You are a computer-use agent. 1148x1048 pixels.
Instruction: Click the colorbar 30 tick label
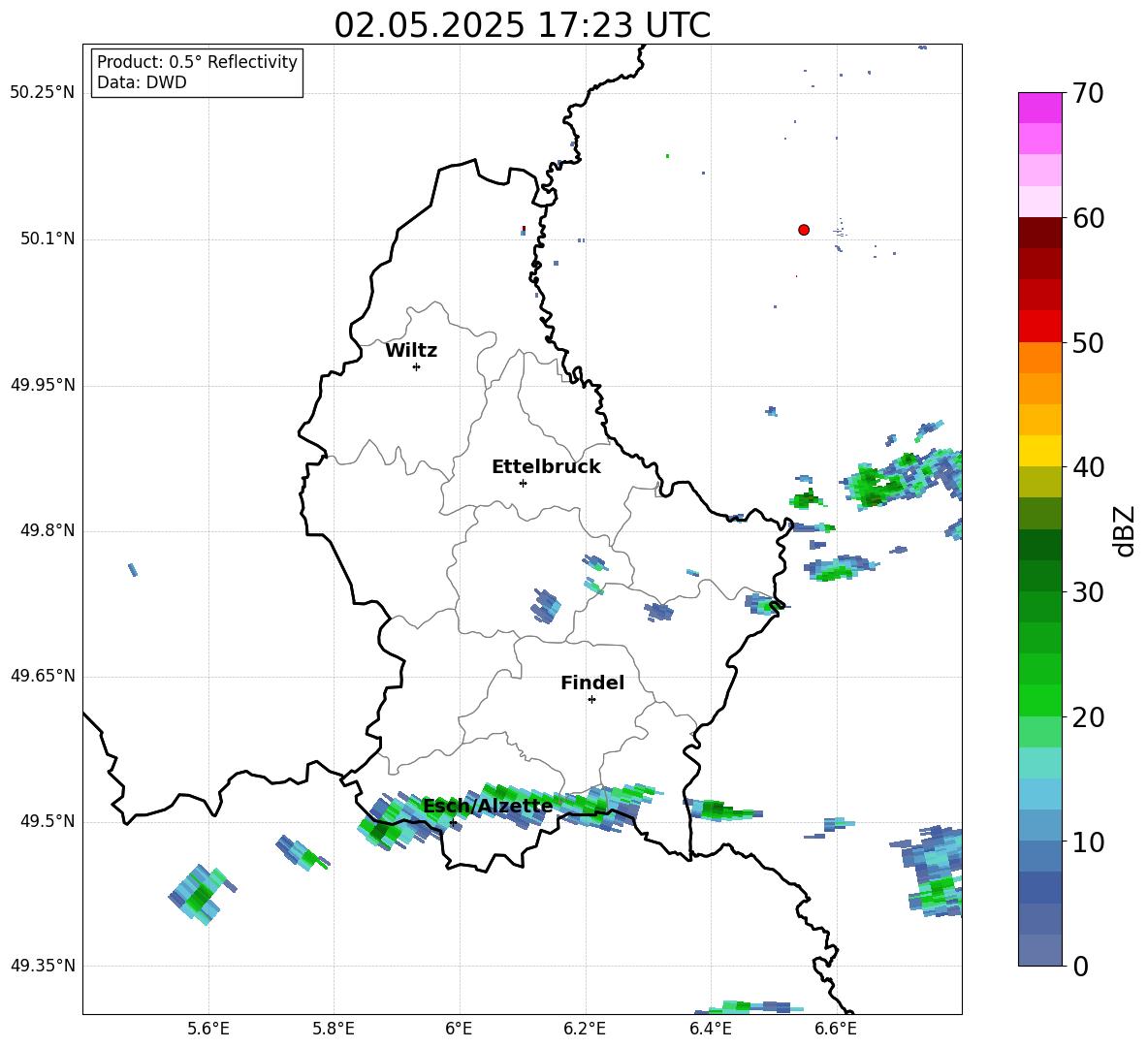pyautogui.click(x=1087, y=592)
